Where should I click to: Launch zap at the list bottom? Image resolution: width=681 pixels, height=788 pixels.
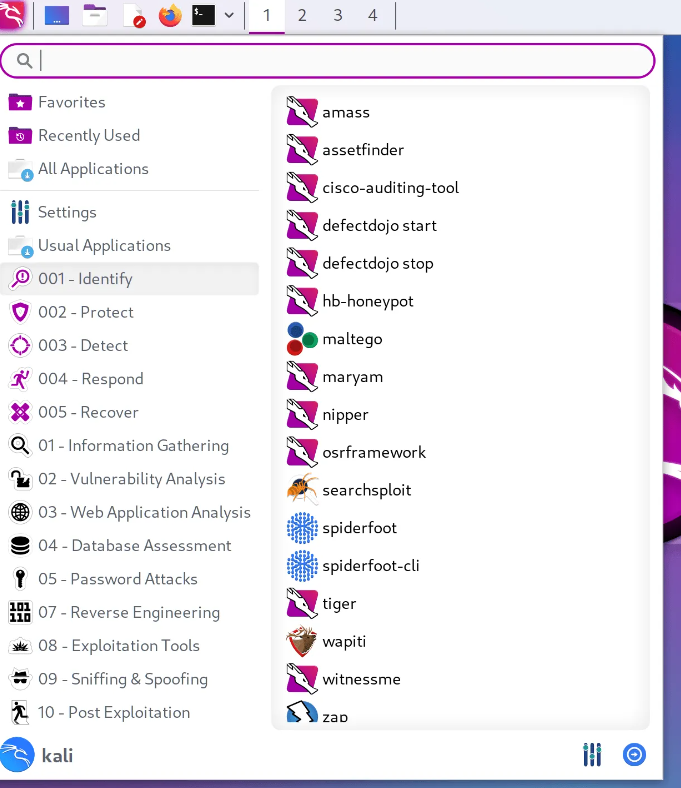click(460, 713)
